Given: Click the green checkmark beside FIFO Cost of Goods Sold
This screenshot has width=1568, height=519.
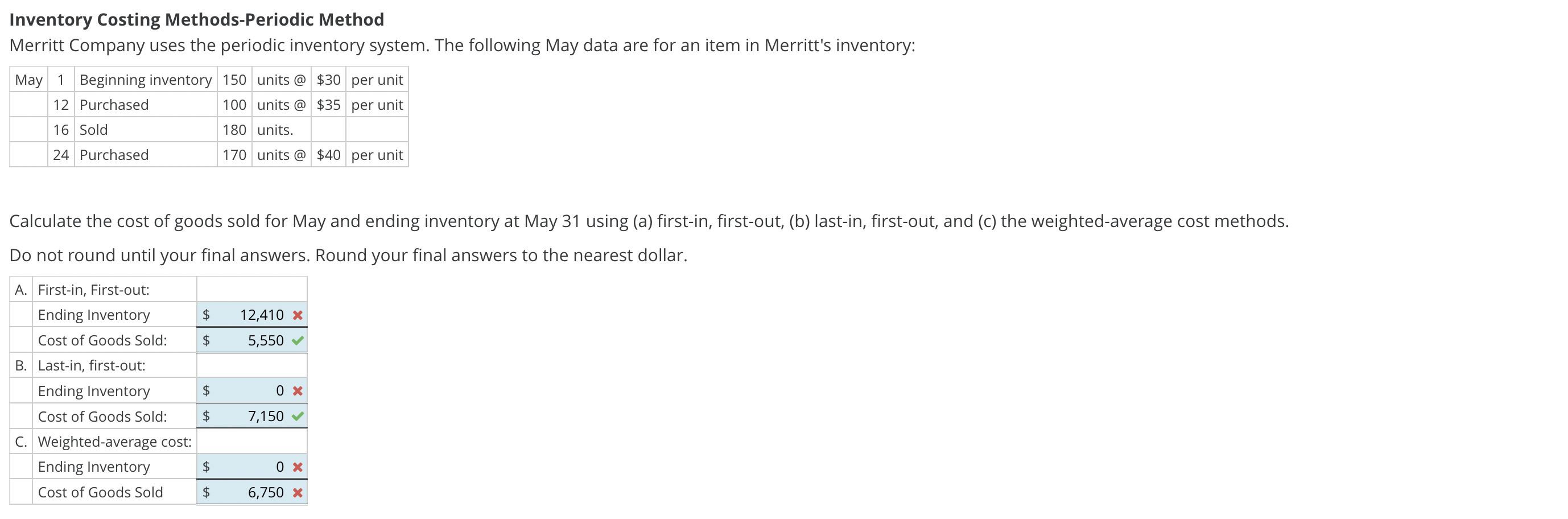Looking at the screenshot, I should pos(298,340).
